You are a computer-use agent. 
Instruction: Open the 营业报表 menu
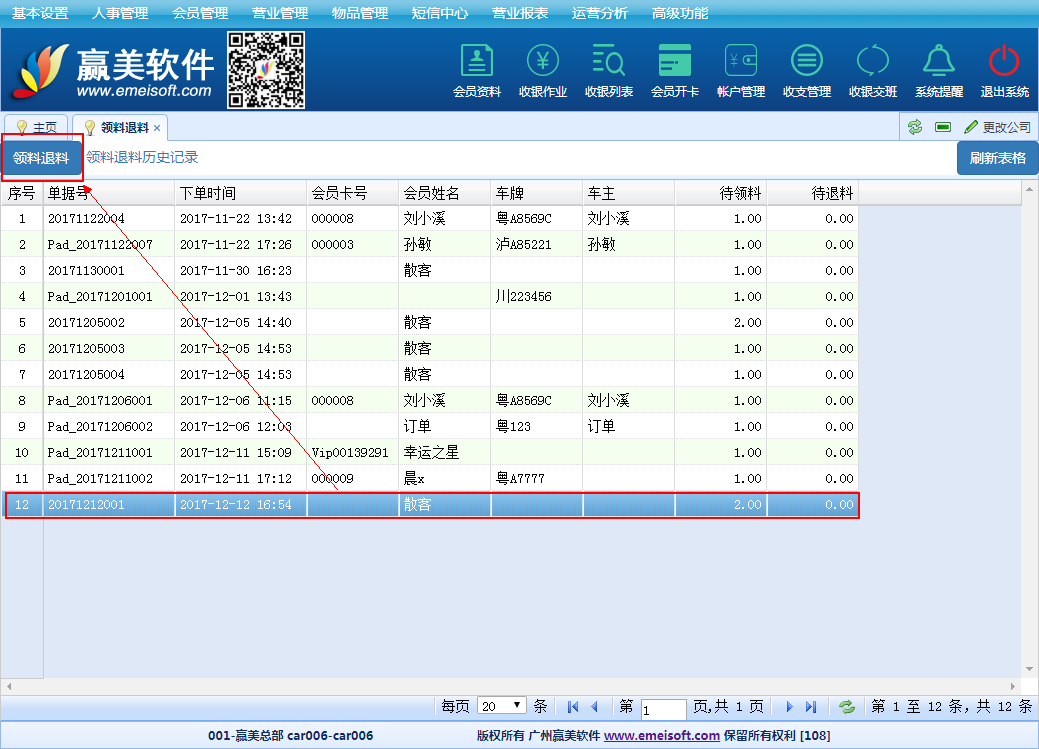[520, 13]
